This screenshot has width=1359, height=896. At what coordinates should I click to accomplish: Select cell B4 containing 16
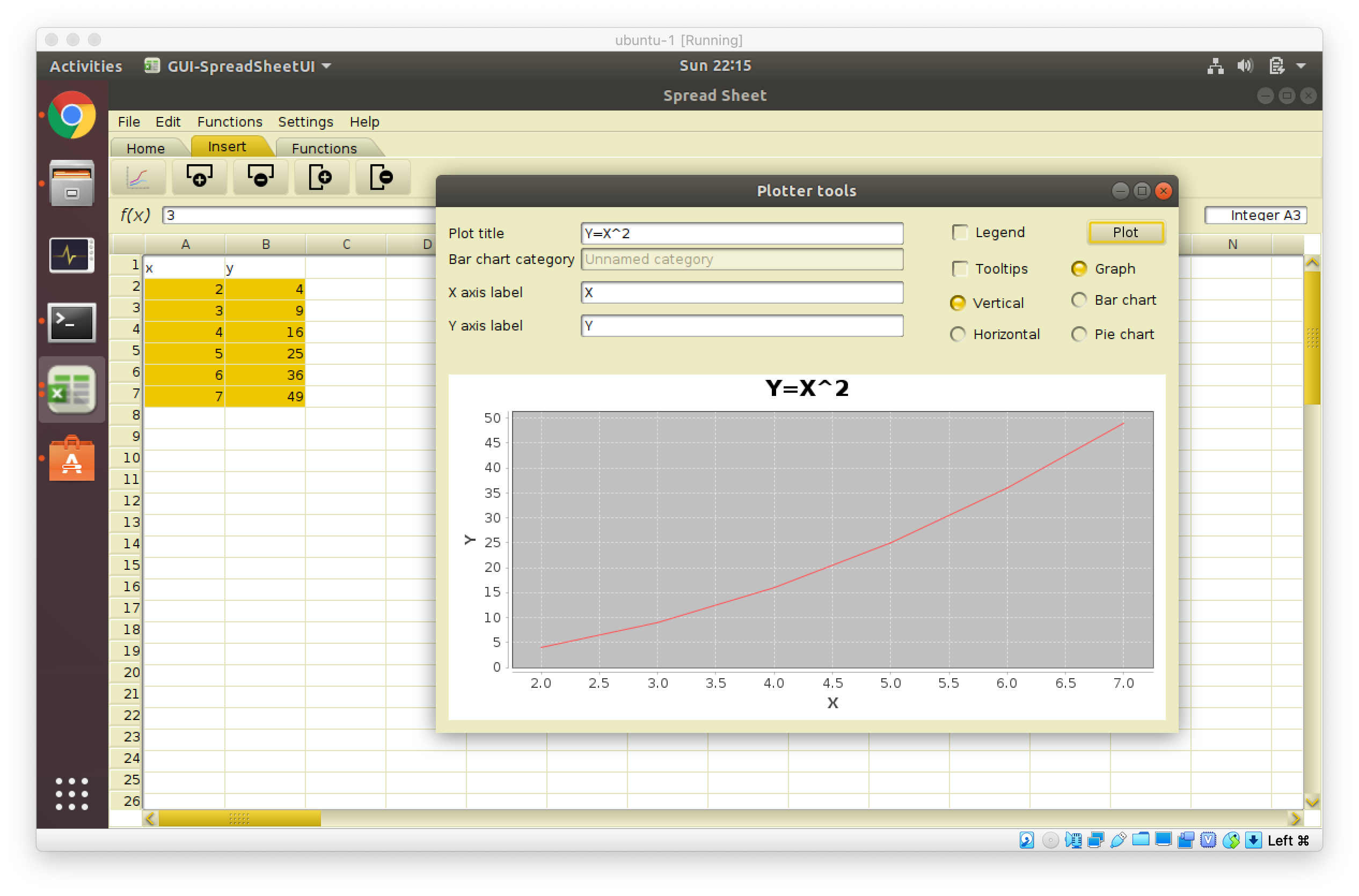tap(265, 332)
